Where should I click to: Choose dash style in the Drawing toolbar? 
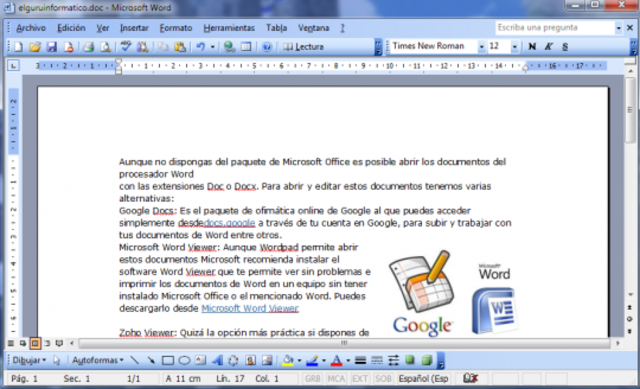click(x=377, y=360)
